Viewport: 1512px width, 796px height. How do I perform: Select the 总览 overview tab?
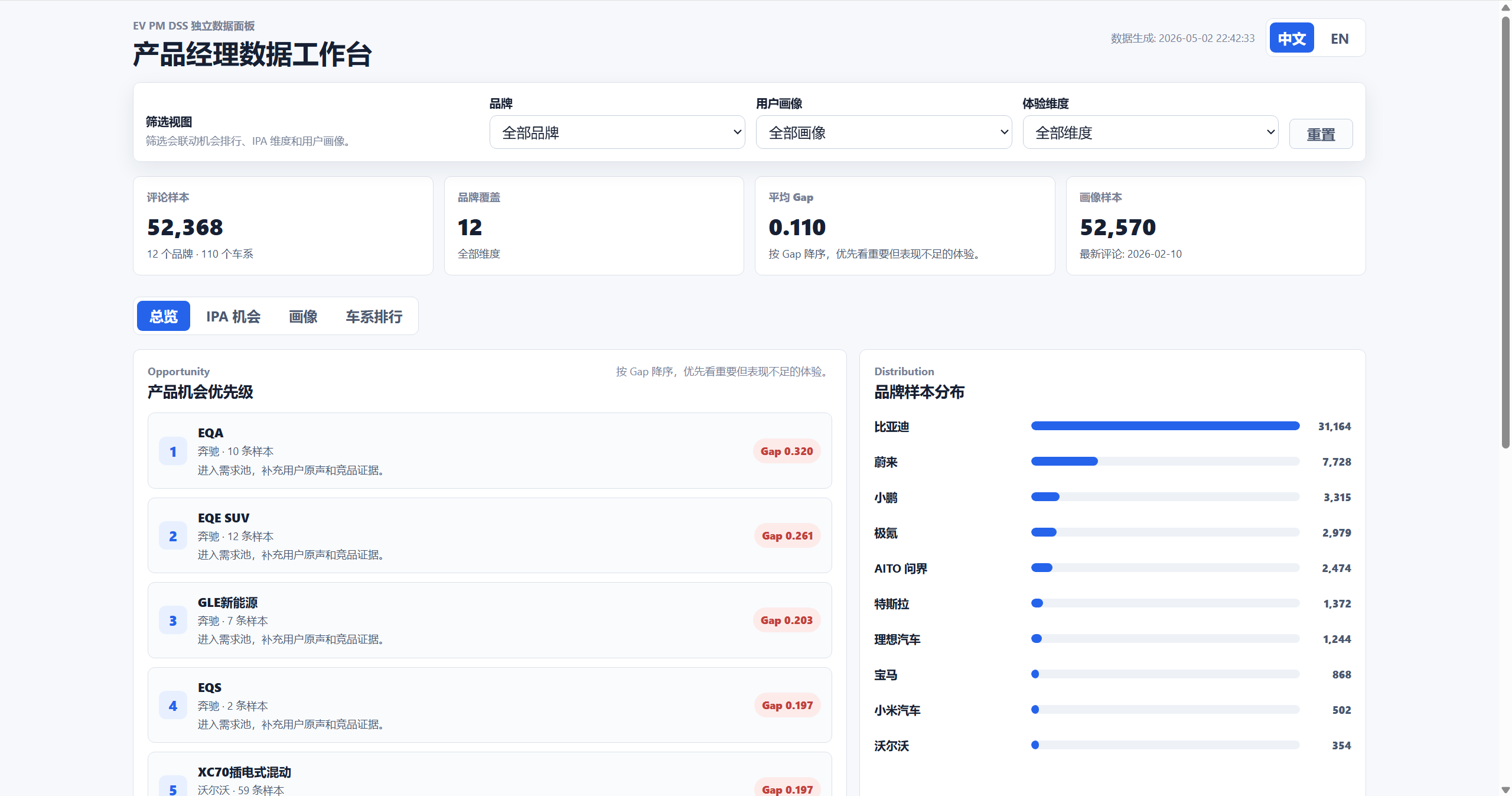click(164, 316)
